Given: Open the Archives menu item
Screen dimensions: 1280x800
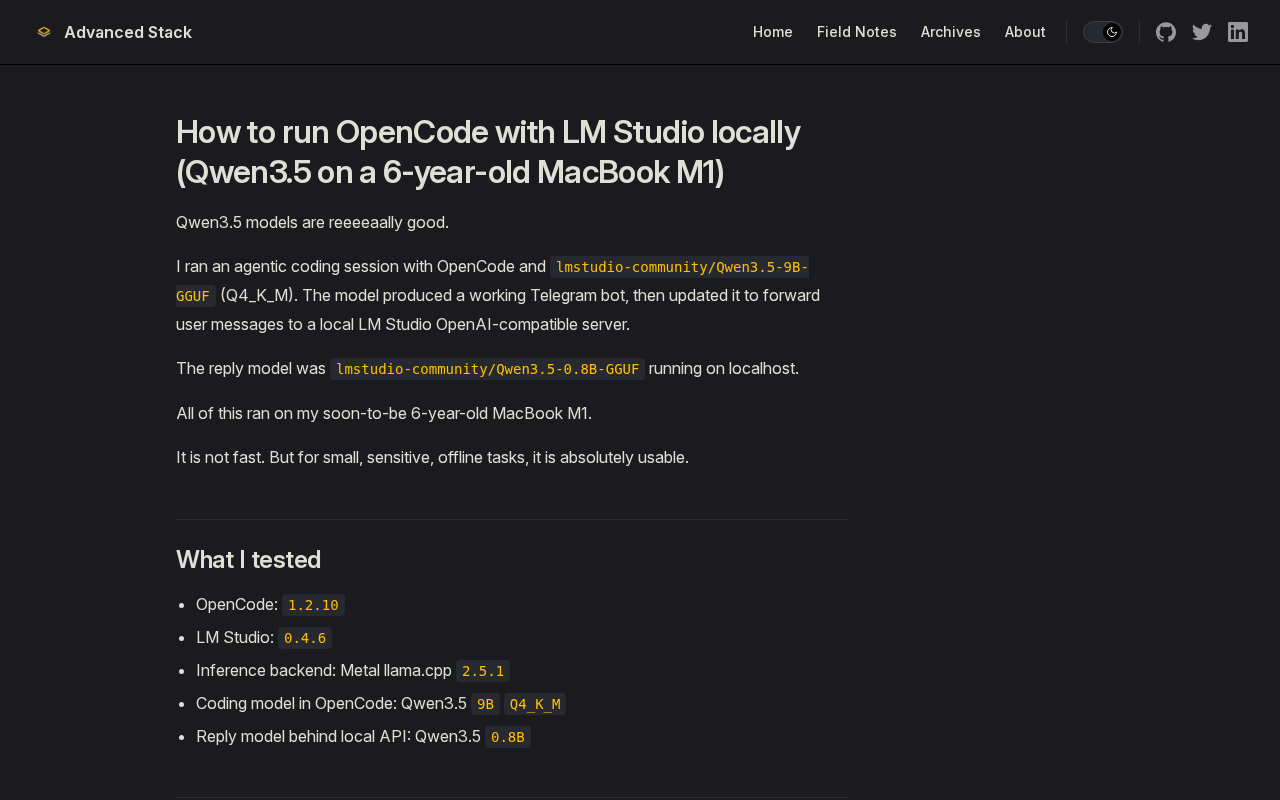Looking at the screenshot, I should click(x=950, y=31).
